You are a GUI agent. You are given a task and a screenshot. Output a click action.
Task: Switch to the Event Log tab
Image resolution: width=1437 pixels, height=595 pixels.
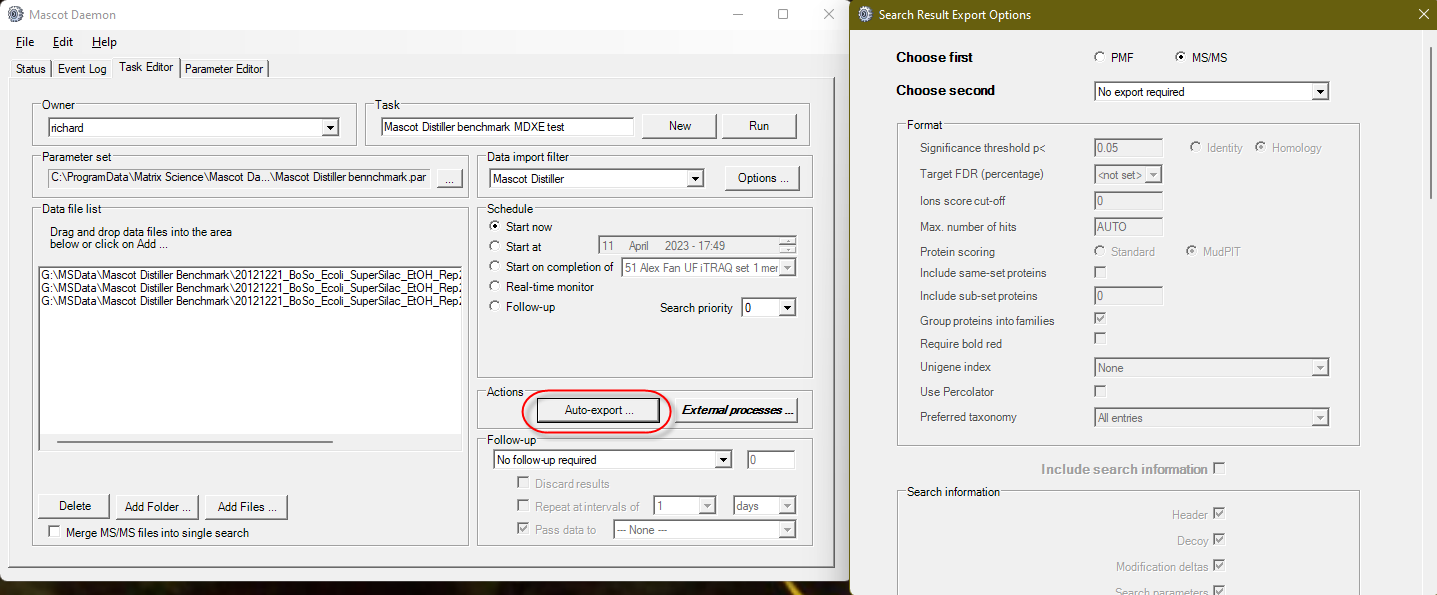click(x=82, y=69)
